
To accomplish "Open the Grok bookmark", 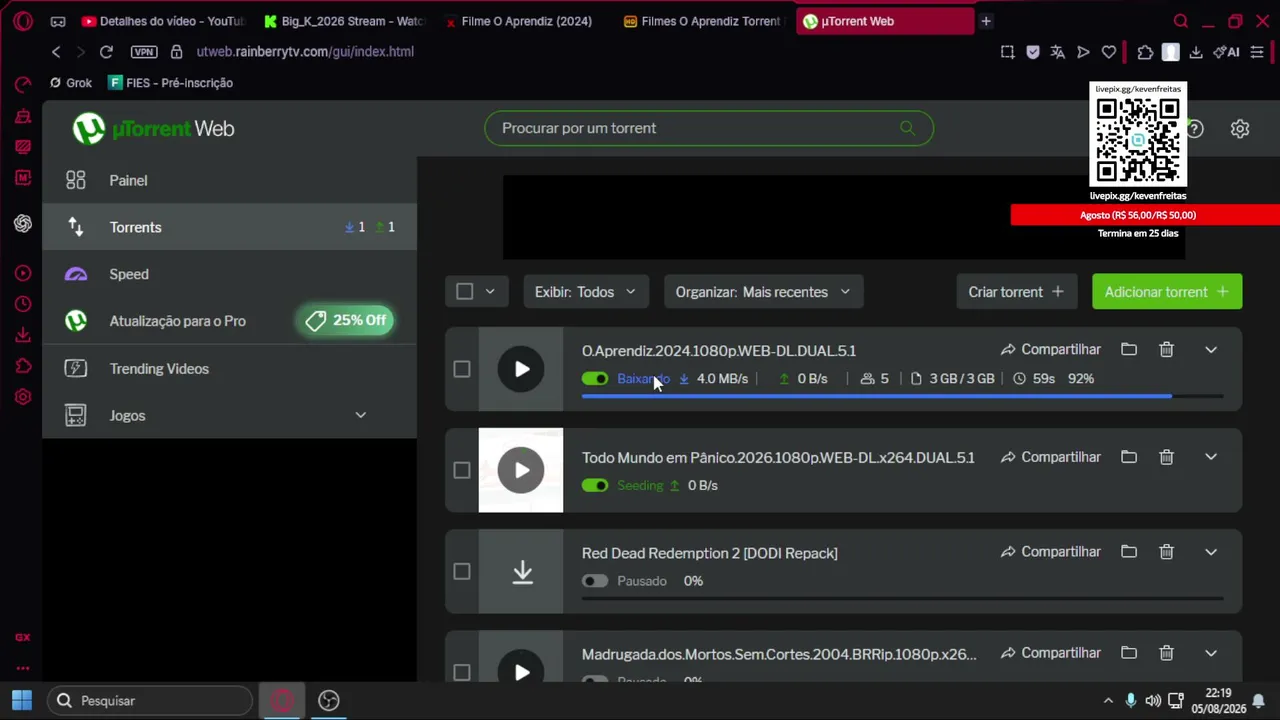I will (x=71, y=83).
